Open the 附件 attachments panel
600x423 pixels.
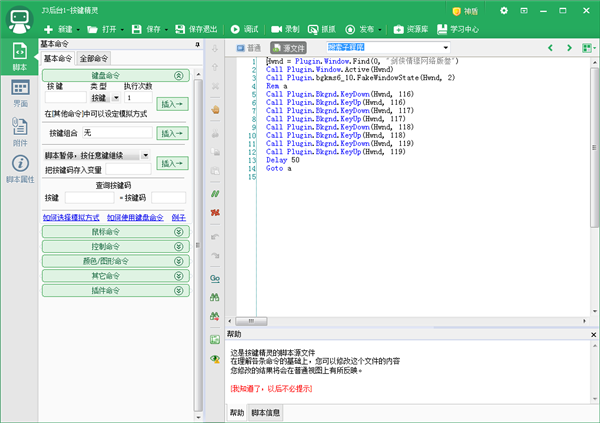20,129
